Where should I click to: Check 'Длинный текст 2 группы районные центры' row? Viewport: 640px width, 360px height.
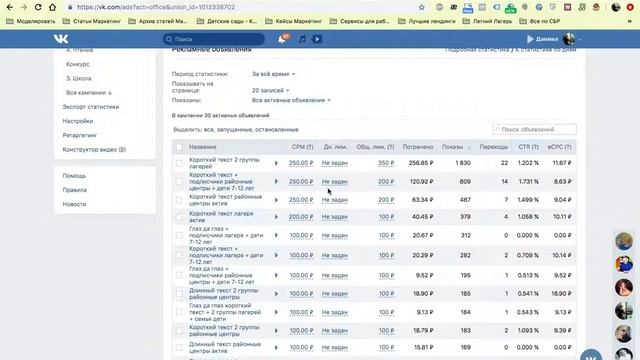pos(179,294)
